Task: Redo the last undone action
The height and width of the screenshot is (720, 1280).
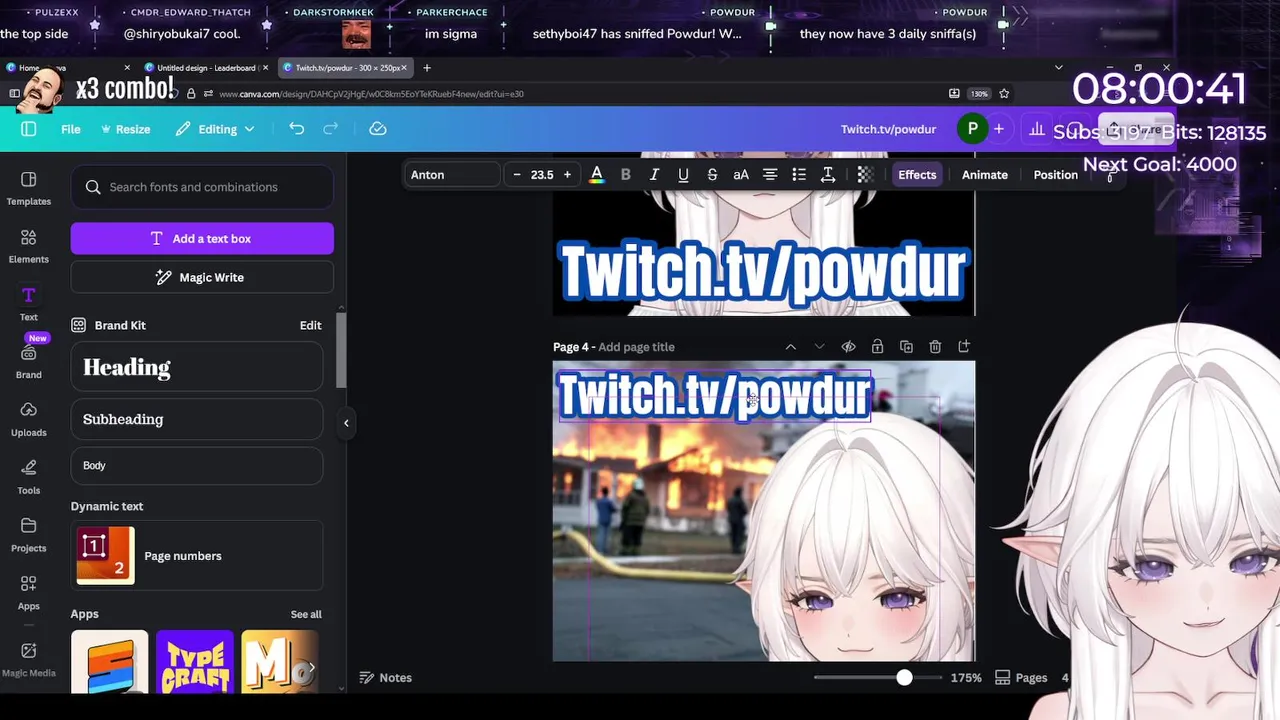Action: coord(331,129)
